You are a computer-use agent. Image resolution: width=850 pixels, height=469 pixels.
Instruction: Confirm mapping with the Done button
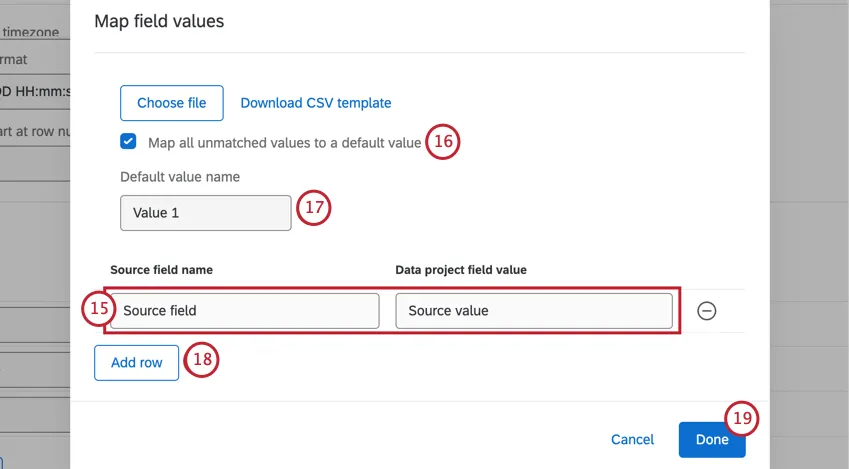point(711,440)
